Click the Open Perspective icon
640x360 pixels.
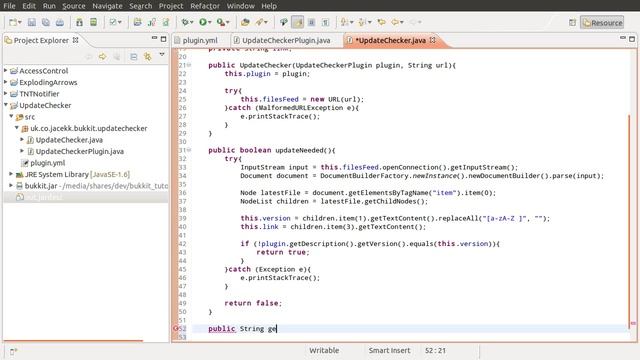[572, 22]
